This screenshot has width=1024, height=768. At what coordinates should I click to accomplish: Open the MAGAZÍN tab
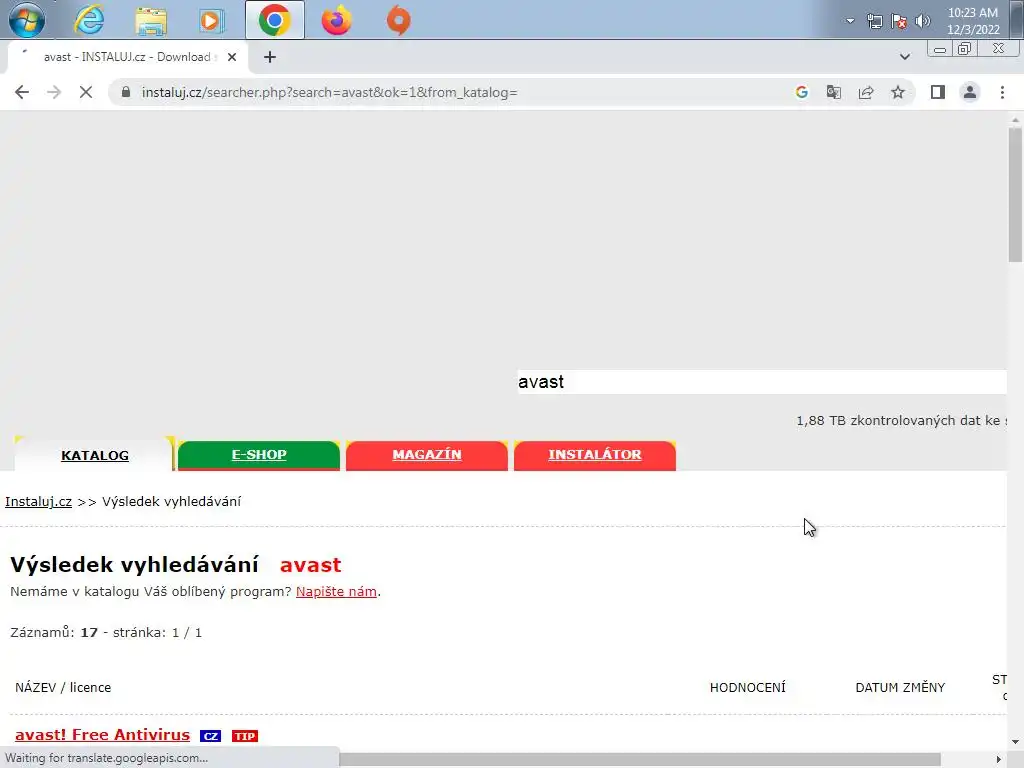426,455
